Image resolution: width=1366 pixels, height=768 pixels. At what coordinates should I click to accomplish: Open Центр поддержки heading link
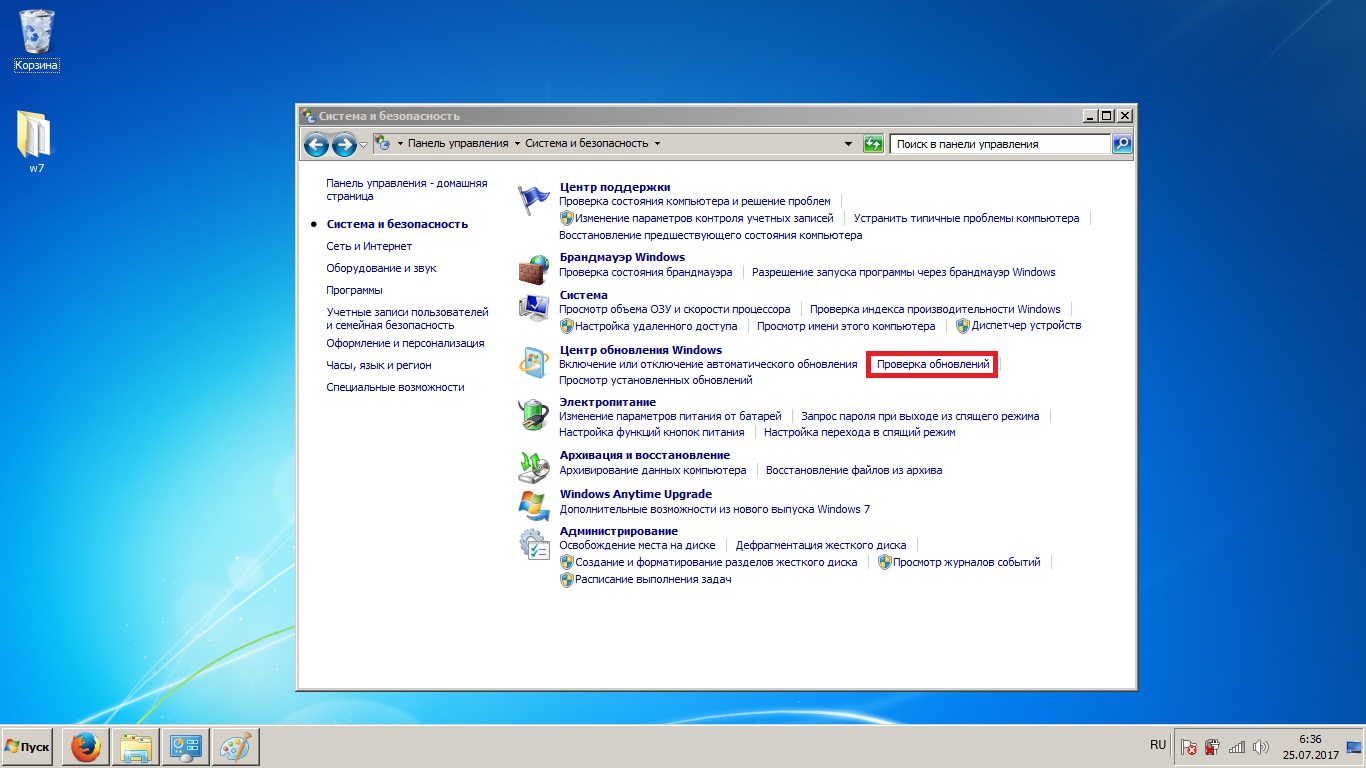[615, 187]
